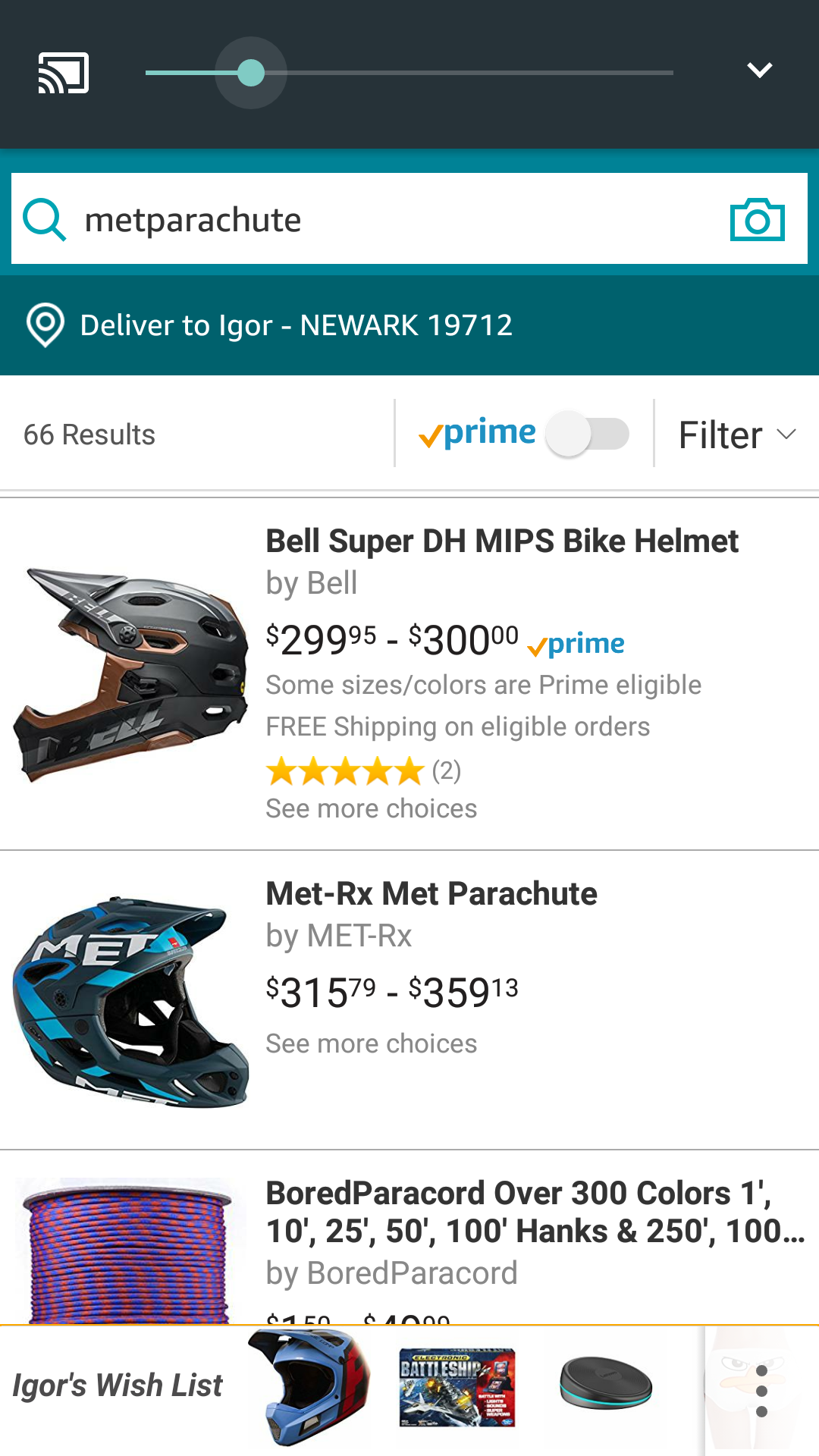The width and height of the screenshot is (819, 1456).
Task: See more choices for Met Parachute
Action: coord(371,1043)
